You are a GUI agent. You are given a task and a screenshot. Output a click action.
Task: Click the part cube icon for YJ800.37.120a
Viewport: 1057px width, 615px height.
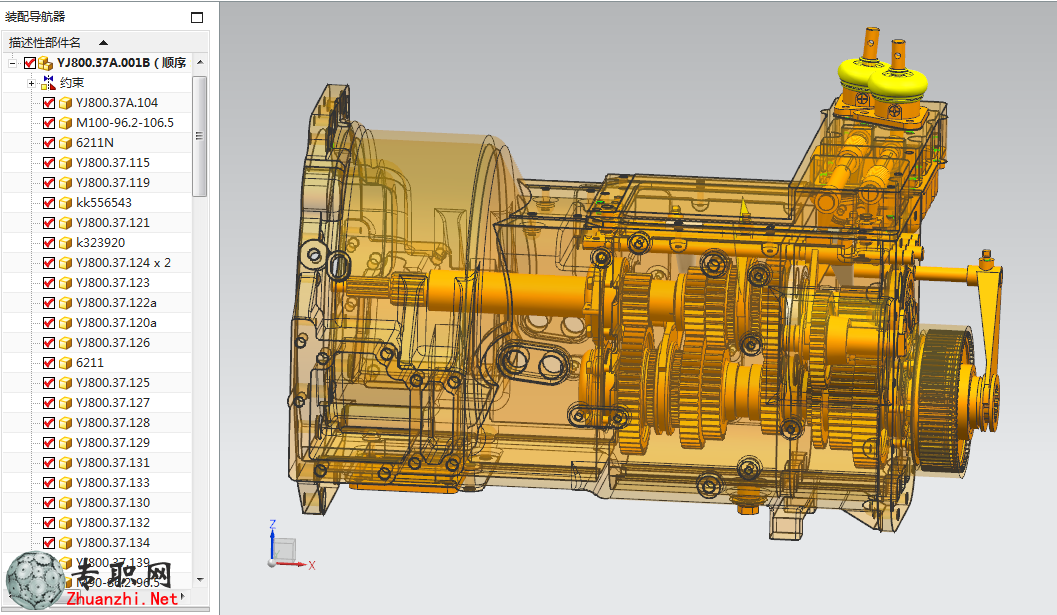(x=65, y=323)
